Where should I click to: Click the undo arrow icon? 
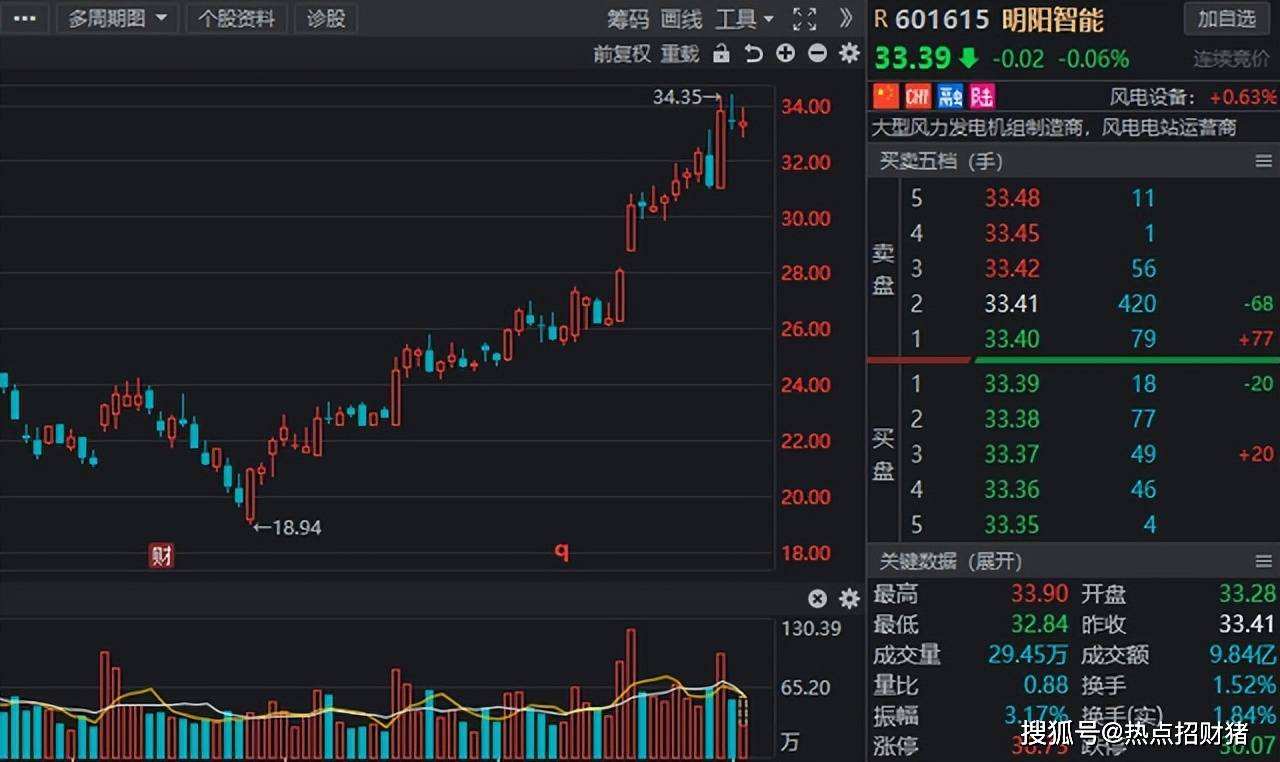(753, 54)
